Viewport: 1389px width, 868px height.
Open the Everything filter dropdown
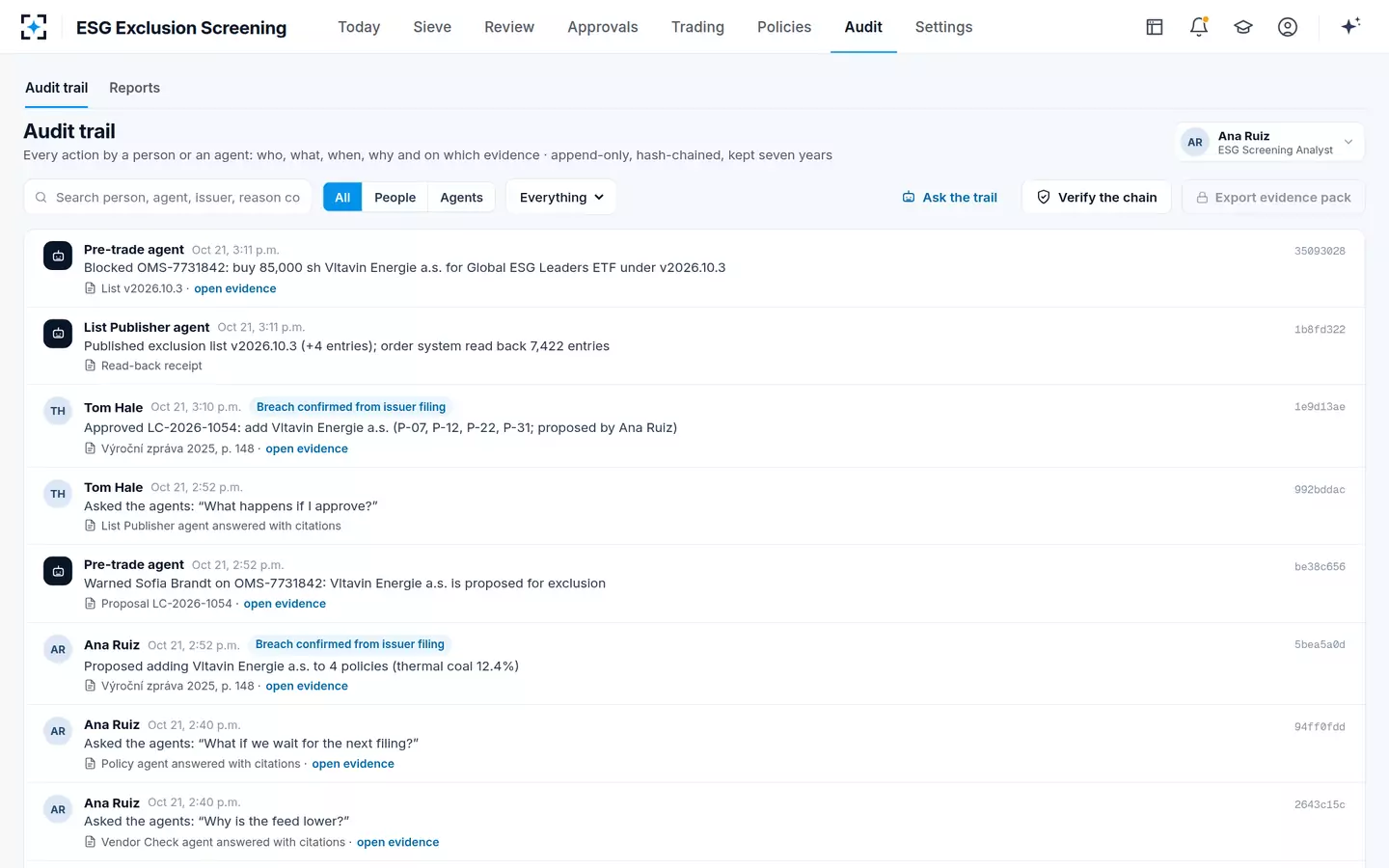coord(561,197)
